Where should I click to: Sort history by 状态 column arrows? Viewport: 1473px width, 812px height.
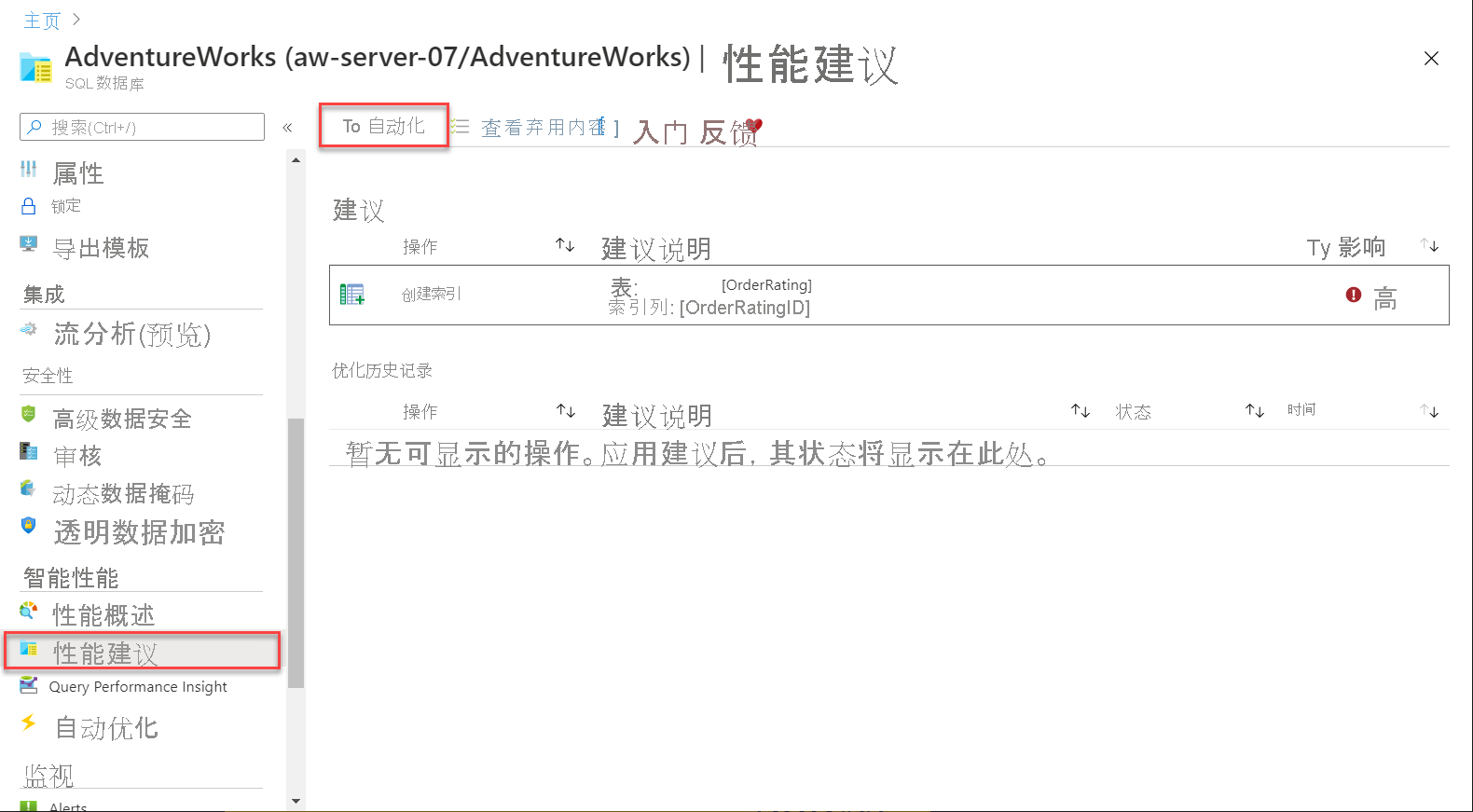point(1255,410)
